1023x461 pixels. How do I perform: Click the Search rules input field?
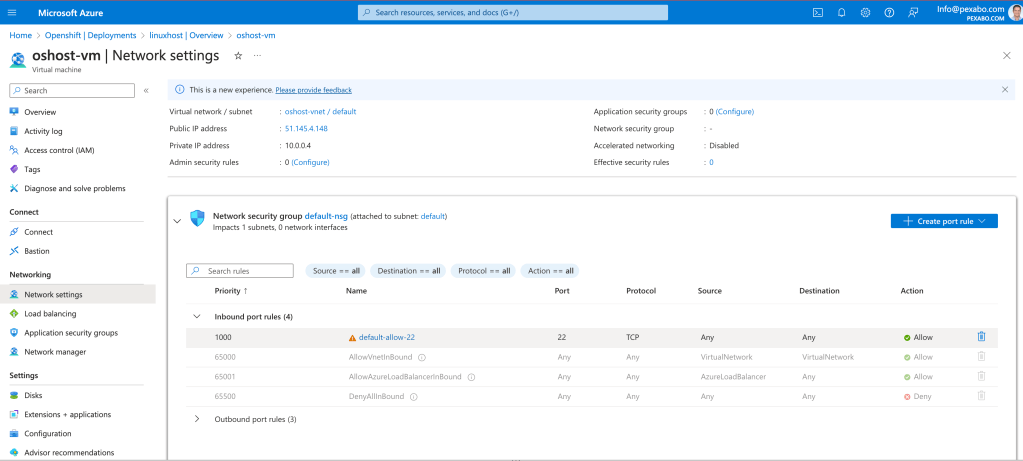coord(240,271)
